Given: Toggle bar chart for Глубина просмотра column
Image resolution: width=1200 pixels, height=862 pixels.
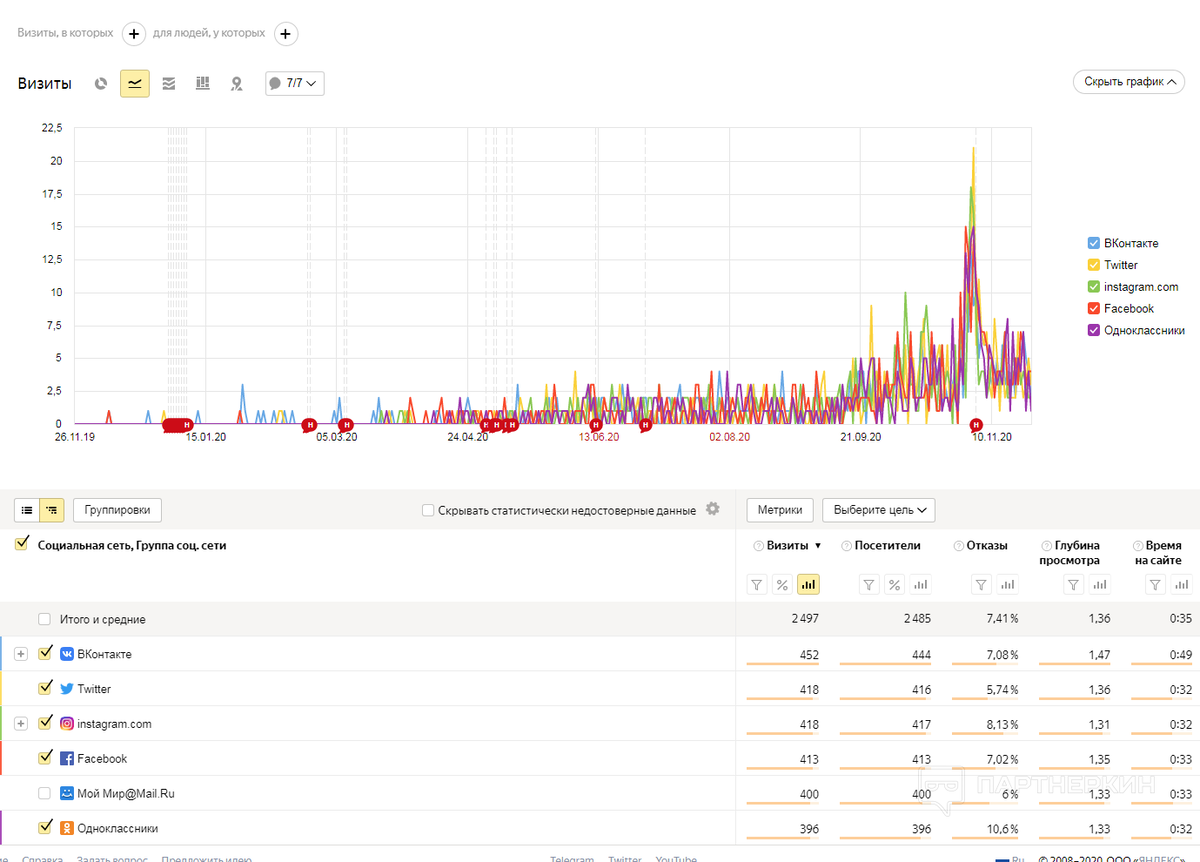Looking at the screenshot, I should (1099, 584).
